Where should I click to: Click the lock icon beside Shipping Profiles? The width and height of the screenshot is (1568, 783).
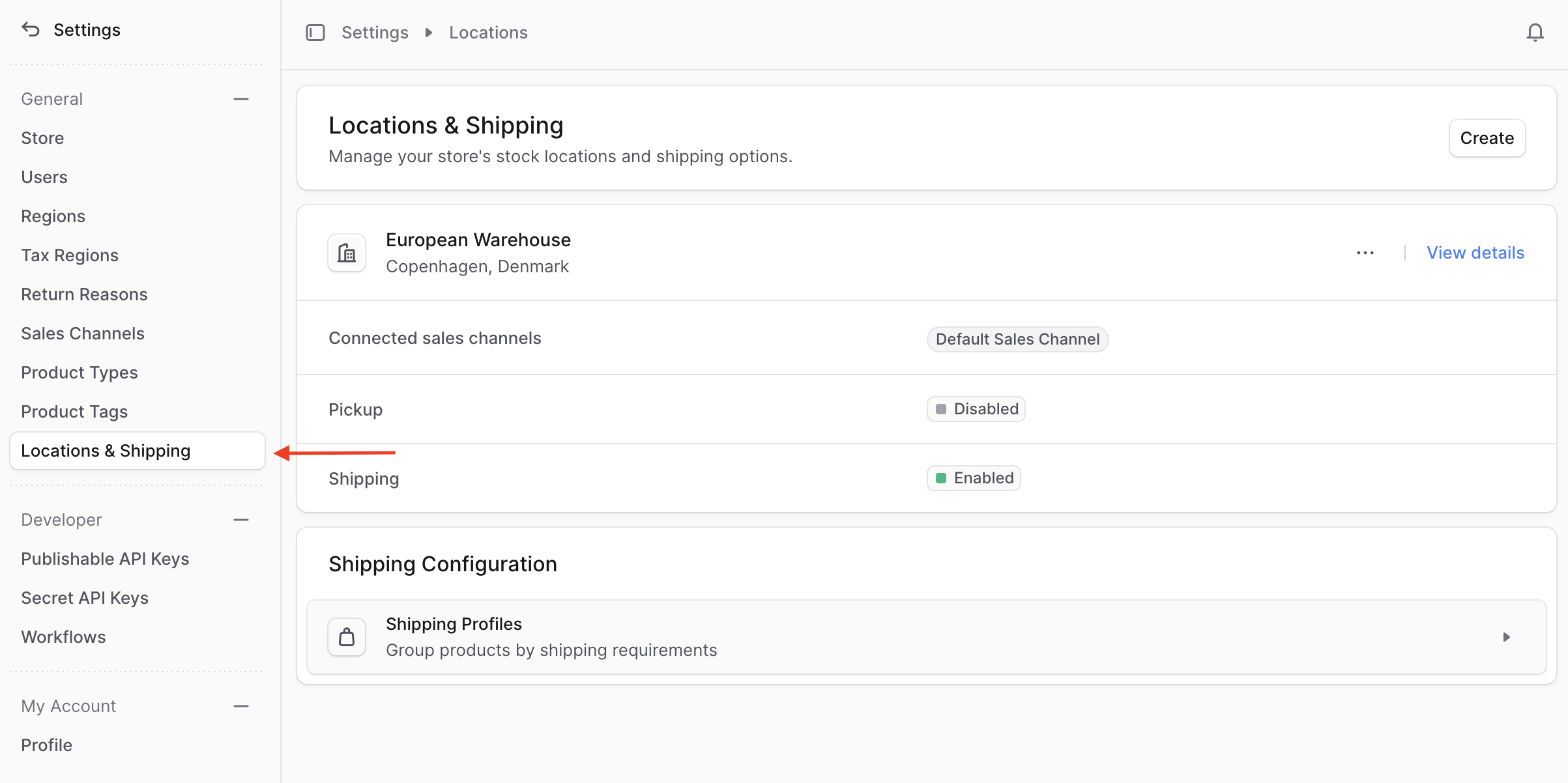347,636
